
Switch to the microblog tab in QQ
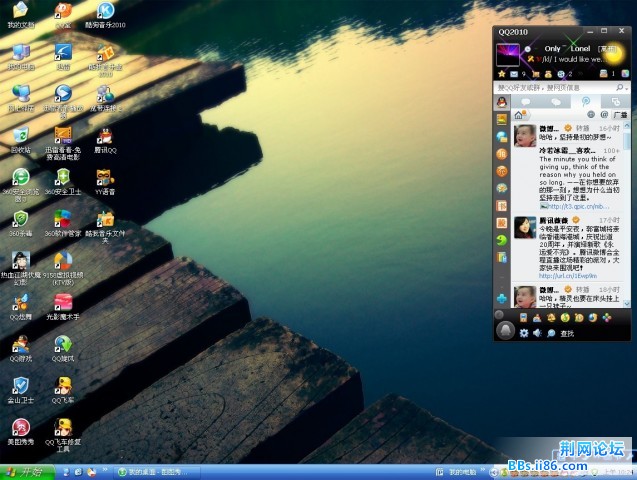click(587, 102)
